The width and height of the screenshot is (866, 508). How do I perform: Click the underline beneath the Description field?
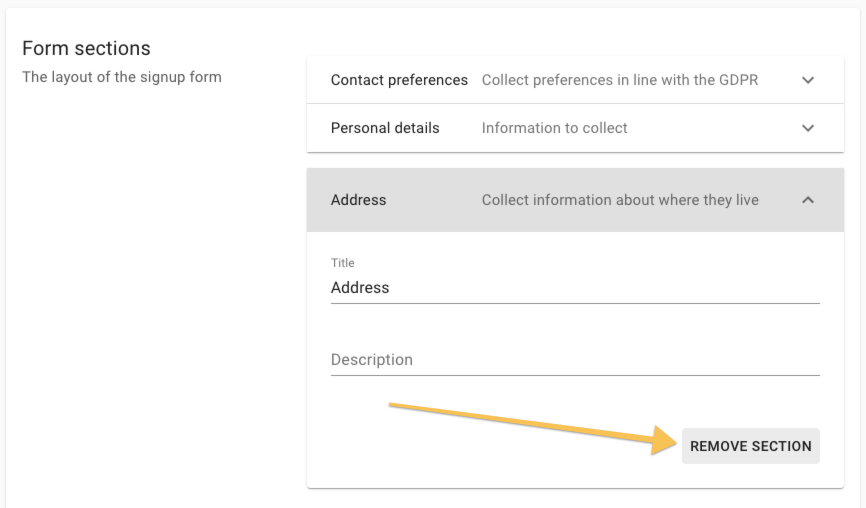[x=575, y=375]
